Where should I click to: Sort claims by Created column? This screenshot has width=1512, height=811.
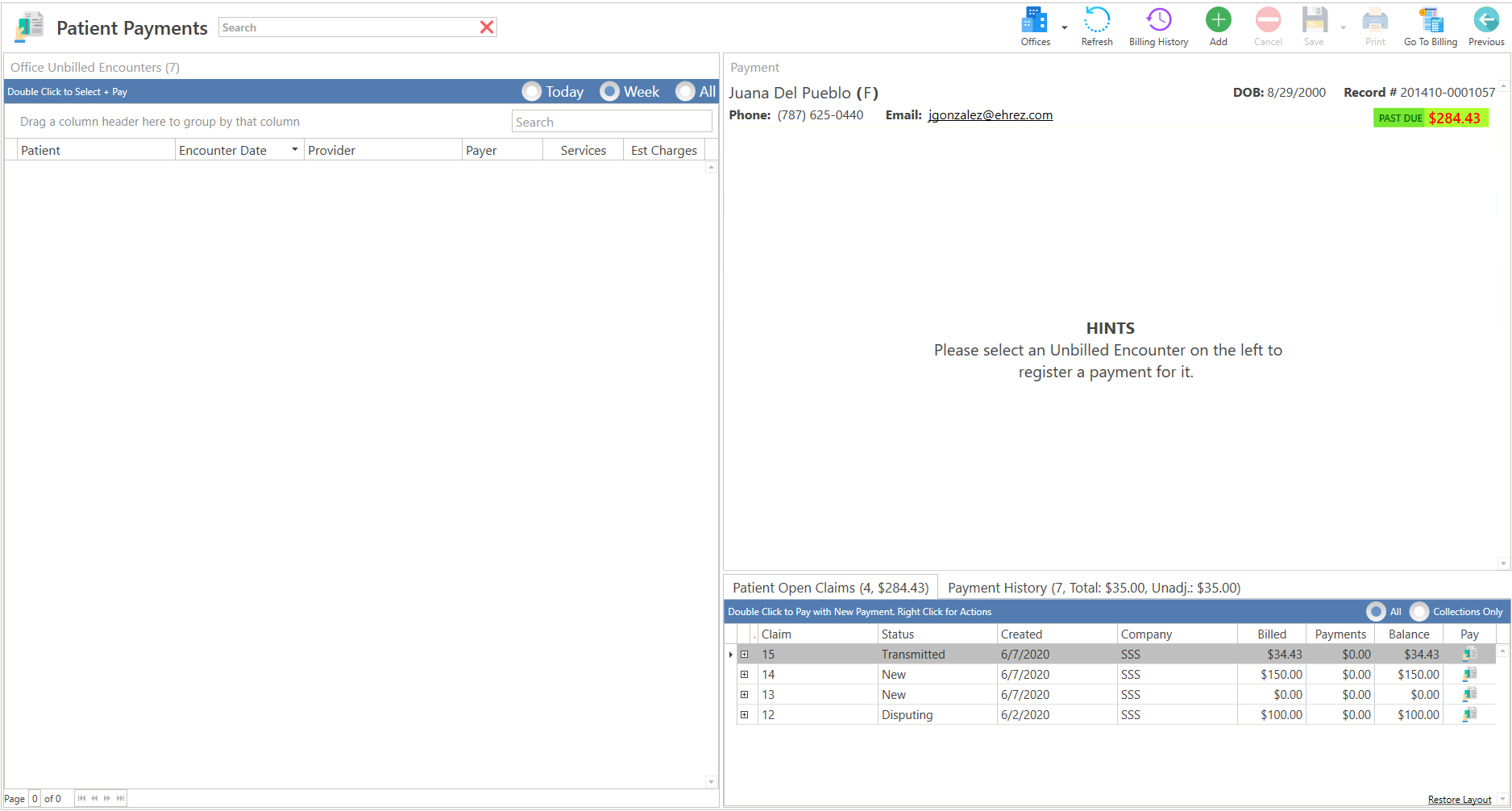pyautogui.click(x=1057, y=634)
